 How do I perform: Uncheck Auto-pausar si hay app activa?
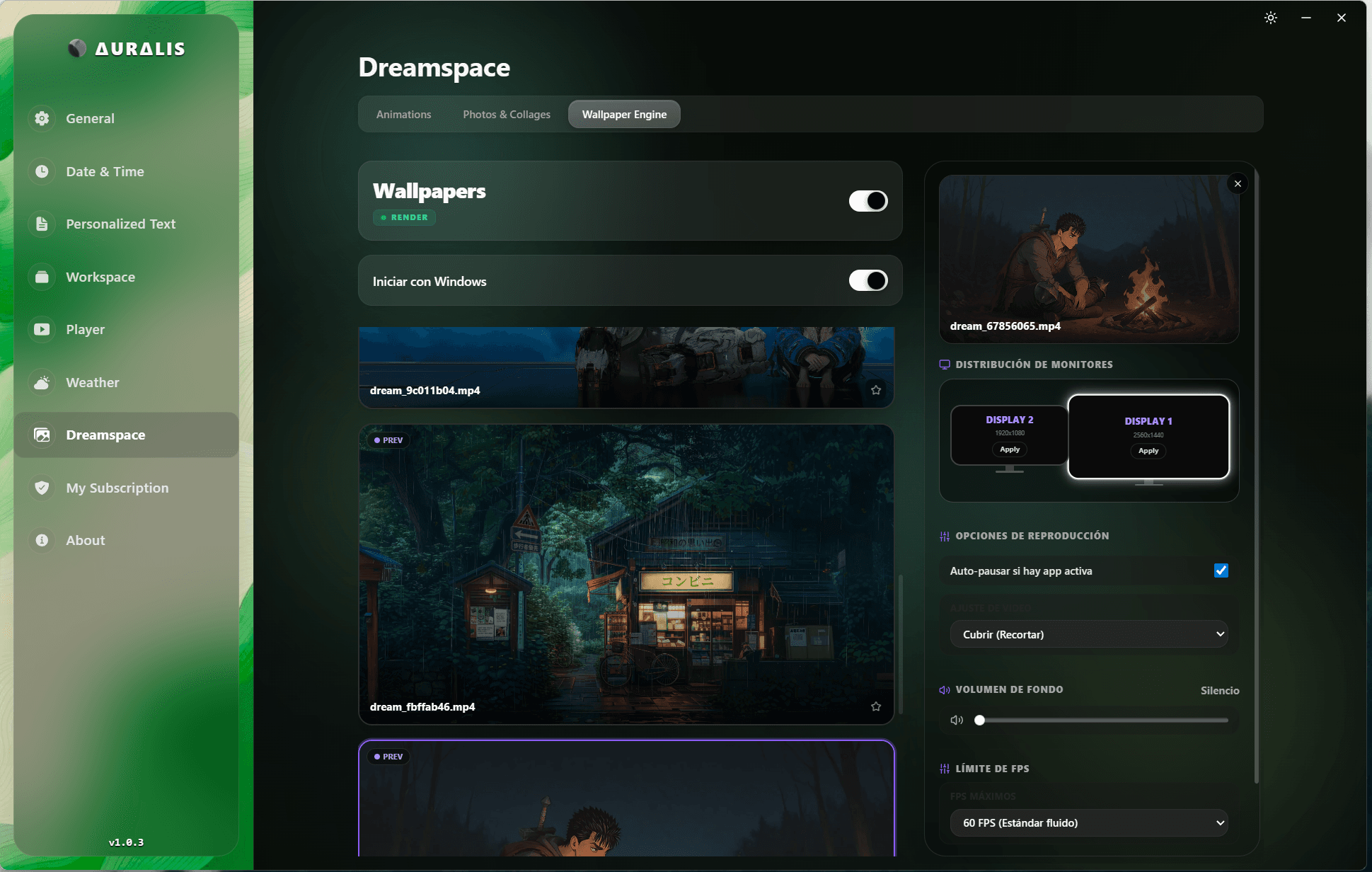1221,570
